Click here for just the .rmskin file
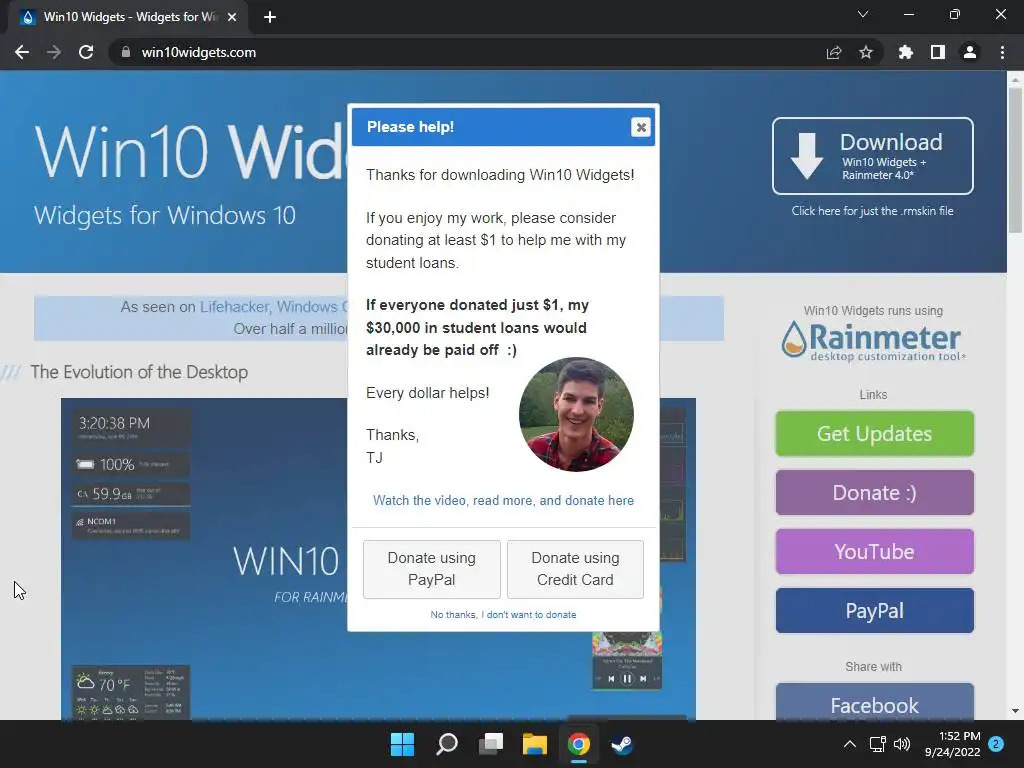 [x=872, y=211]
